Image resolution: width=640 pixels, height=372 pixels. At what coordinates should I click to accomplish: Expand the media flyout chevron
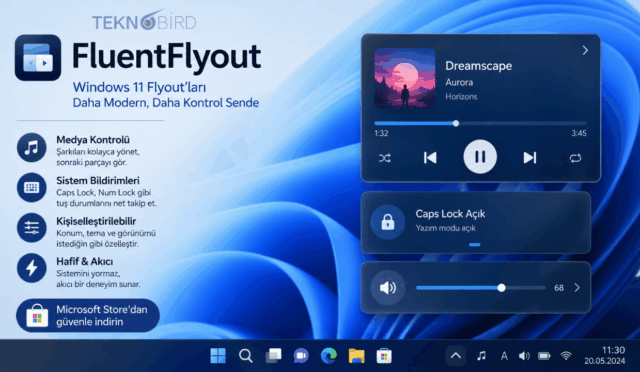click(585, 50)
